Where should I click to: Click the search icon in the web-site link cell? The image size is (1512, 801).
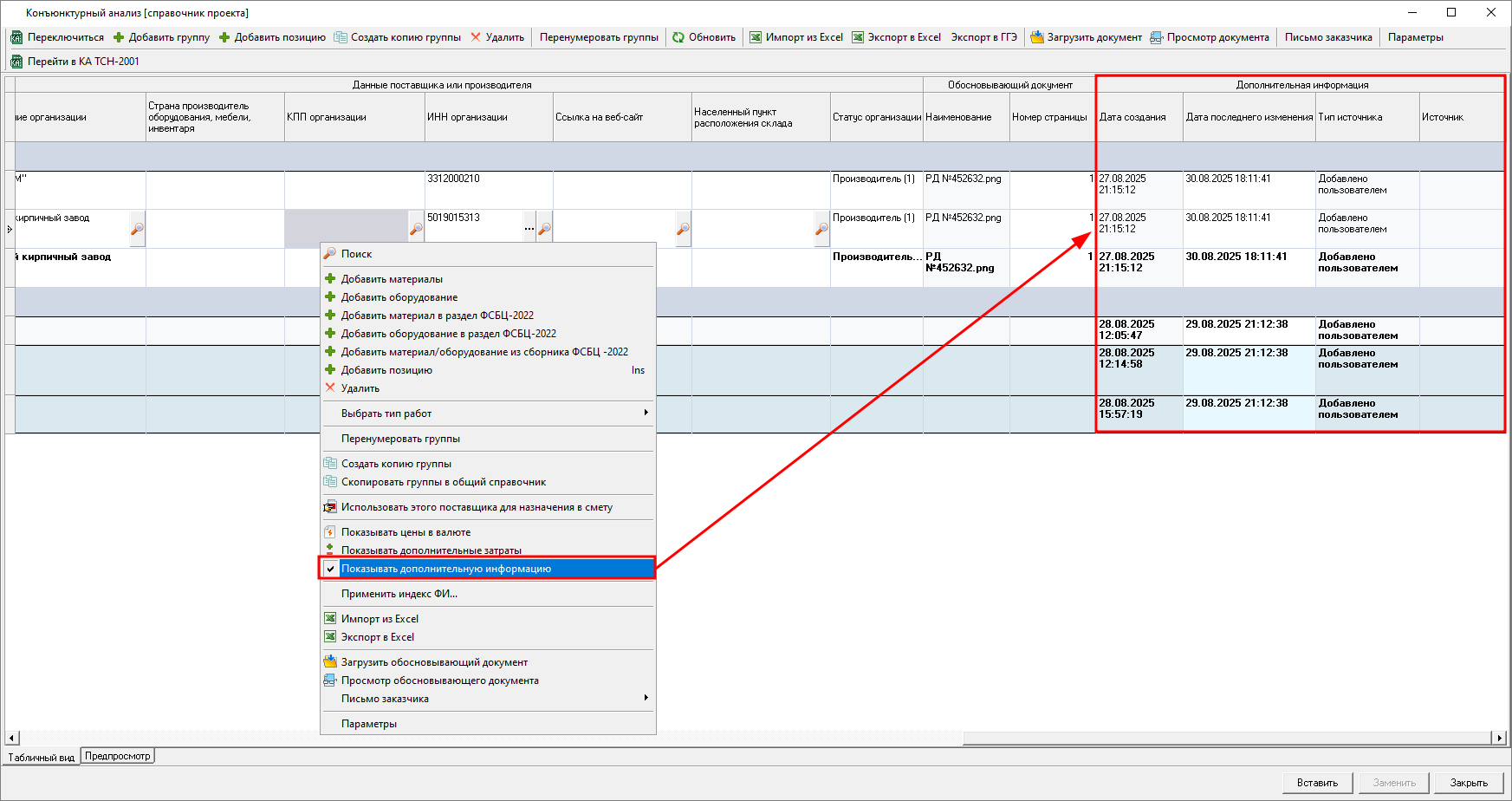click(x=683, y=229)
